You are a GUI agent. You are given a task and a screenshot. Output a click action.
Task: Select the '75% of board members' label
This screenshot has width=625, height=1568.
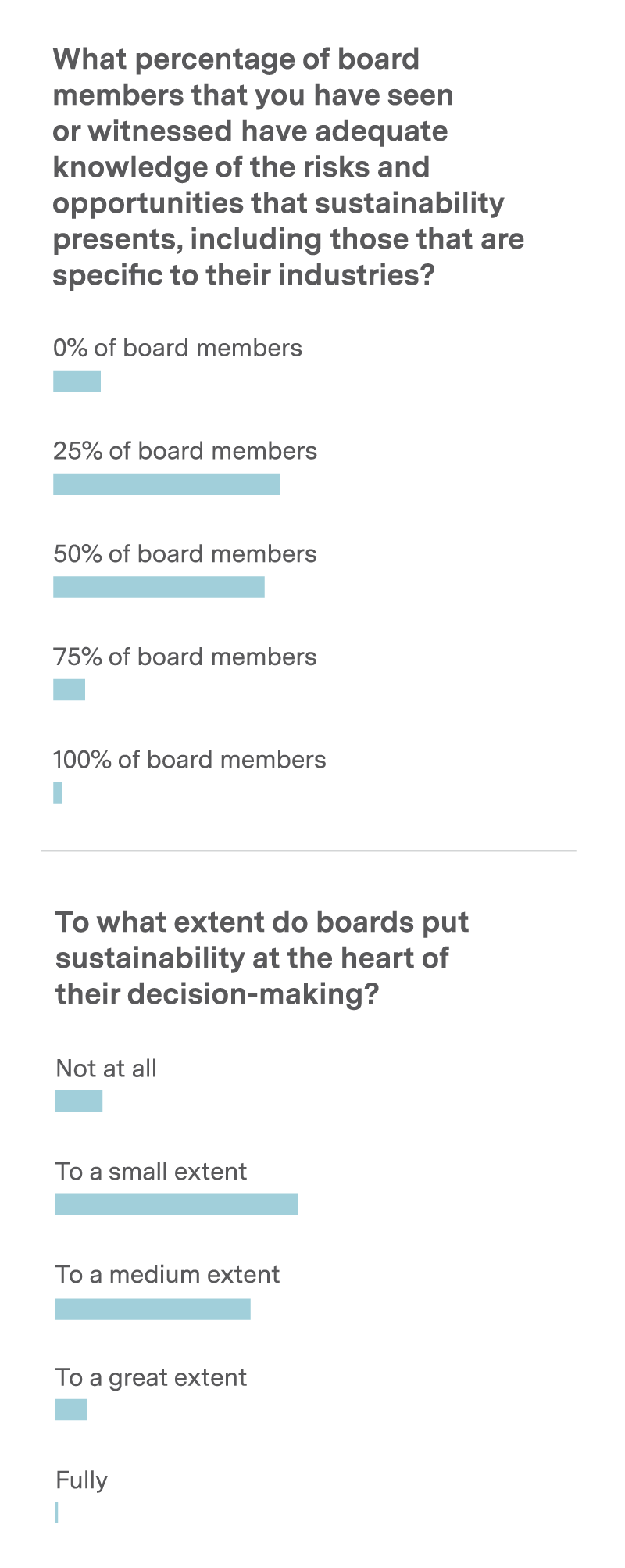pyautogui.click(x=185, y=657)
